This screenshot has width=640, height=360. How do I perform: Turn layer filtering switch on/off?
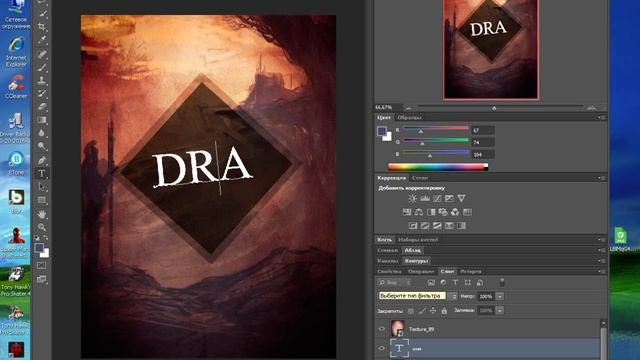pos(502,282)
